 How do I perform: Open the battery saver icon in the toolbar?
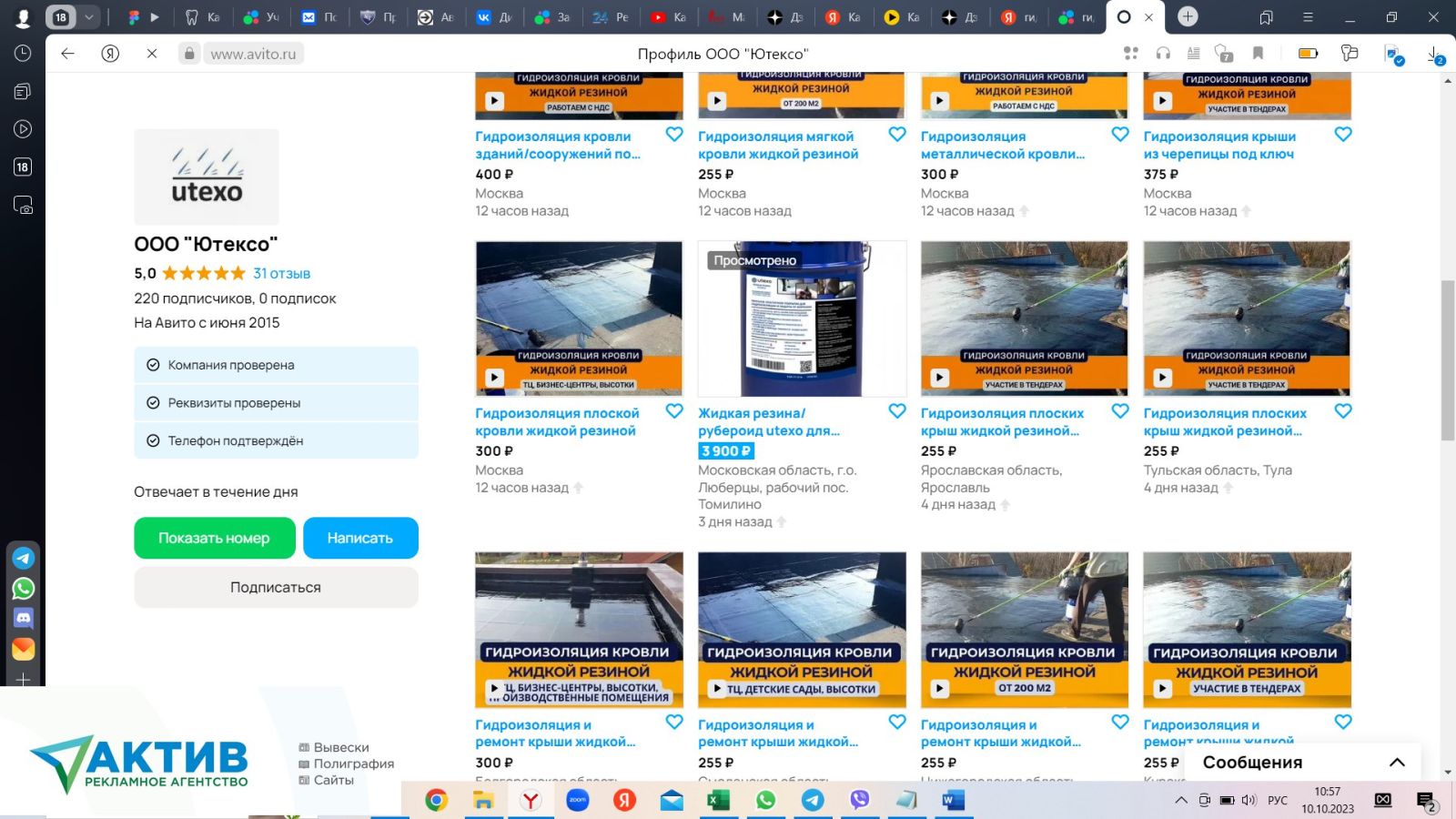tap(1308, 54)
